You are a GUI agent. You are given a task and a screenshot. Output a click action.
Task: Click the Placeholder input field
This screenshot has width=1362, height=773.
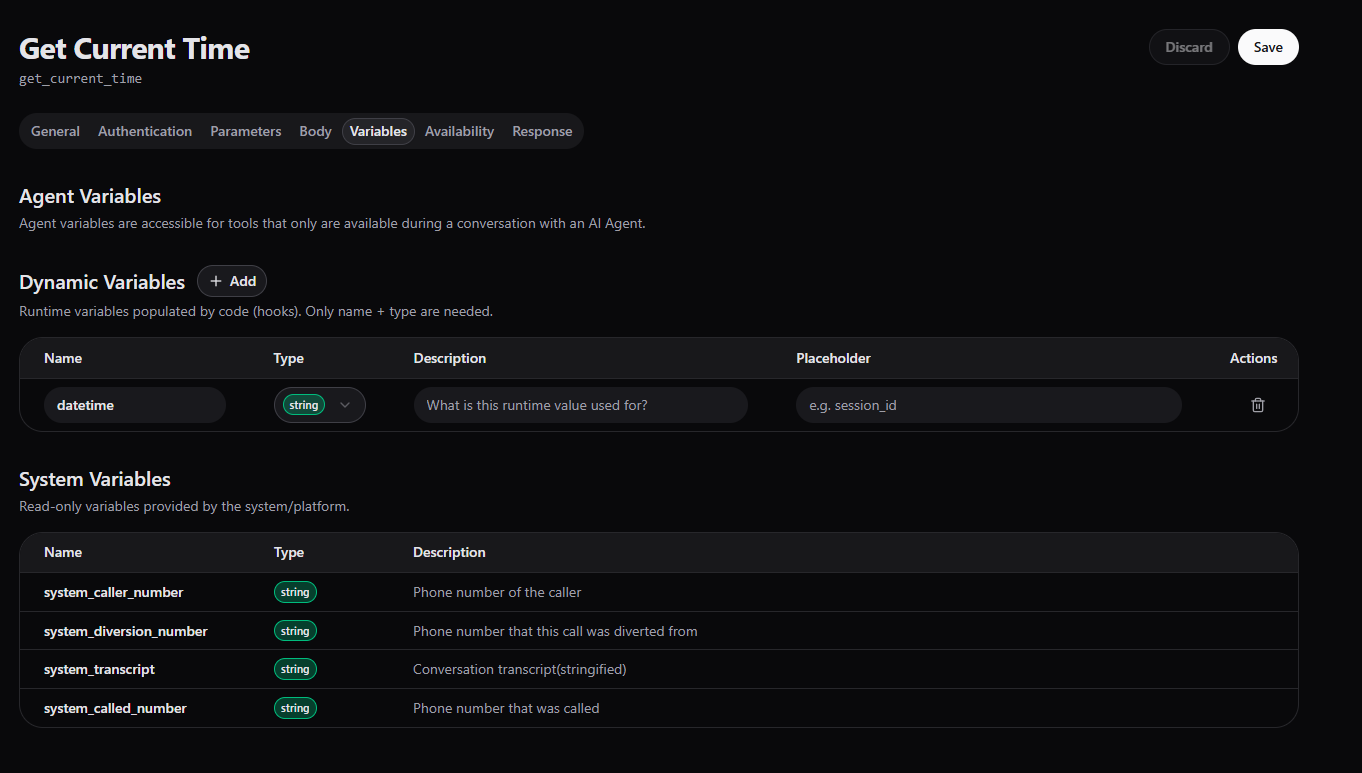coord(988,405)
